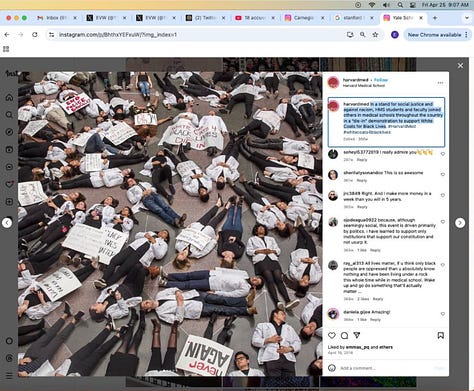This screenshot has width=474, height=391.
Task: Click the address bar URL
Action: 118,35
